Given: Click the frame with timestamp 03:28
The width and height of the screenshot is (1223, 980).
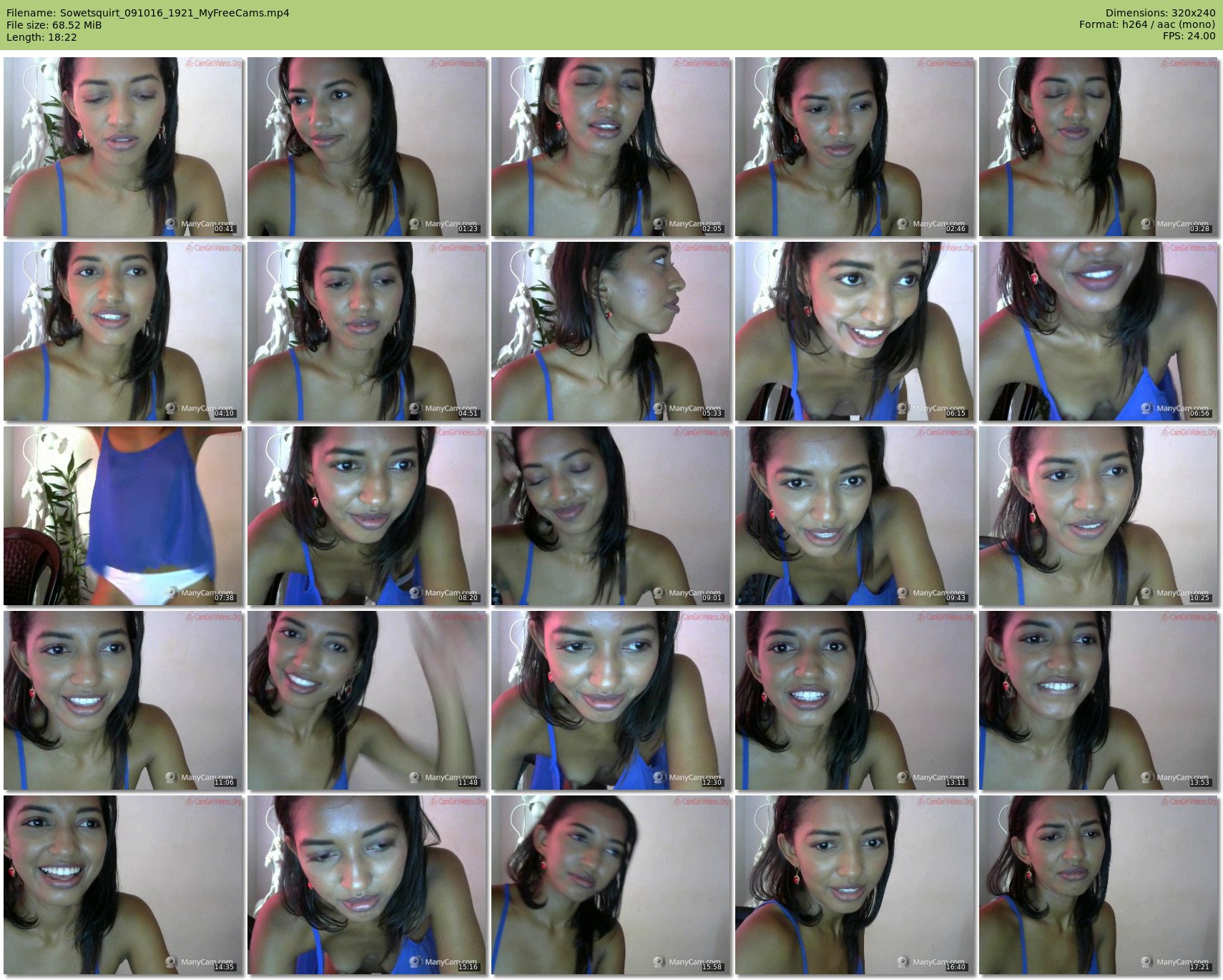Looking at the screenshot, I should point(1099,147).
